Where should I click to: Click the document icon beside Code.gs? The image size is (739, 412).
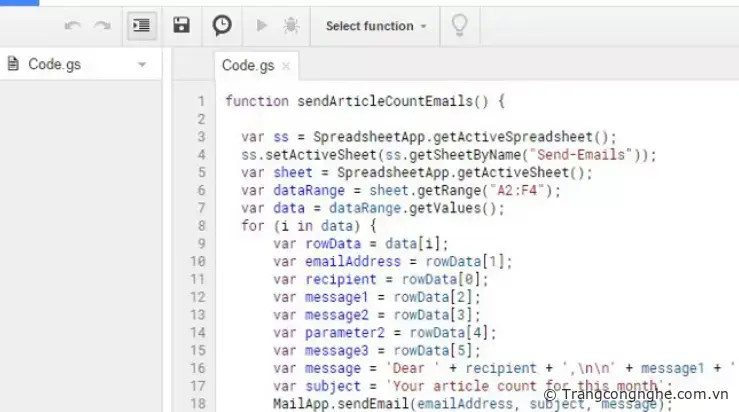13,65
